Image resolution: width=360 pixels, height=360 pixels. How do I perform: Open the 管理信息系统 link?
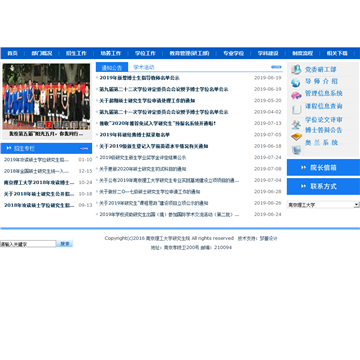[x=324, y=93]
